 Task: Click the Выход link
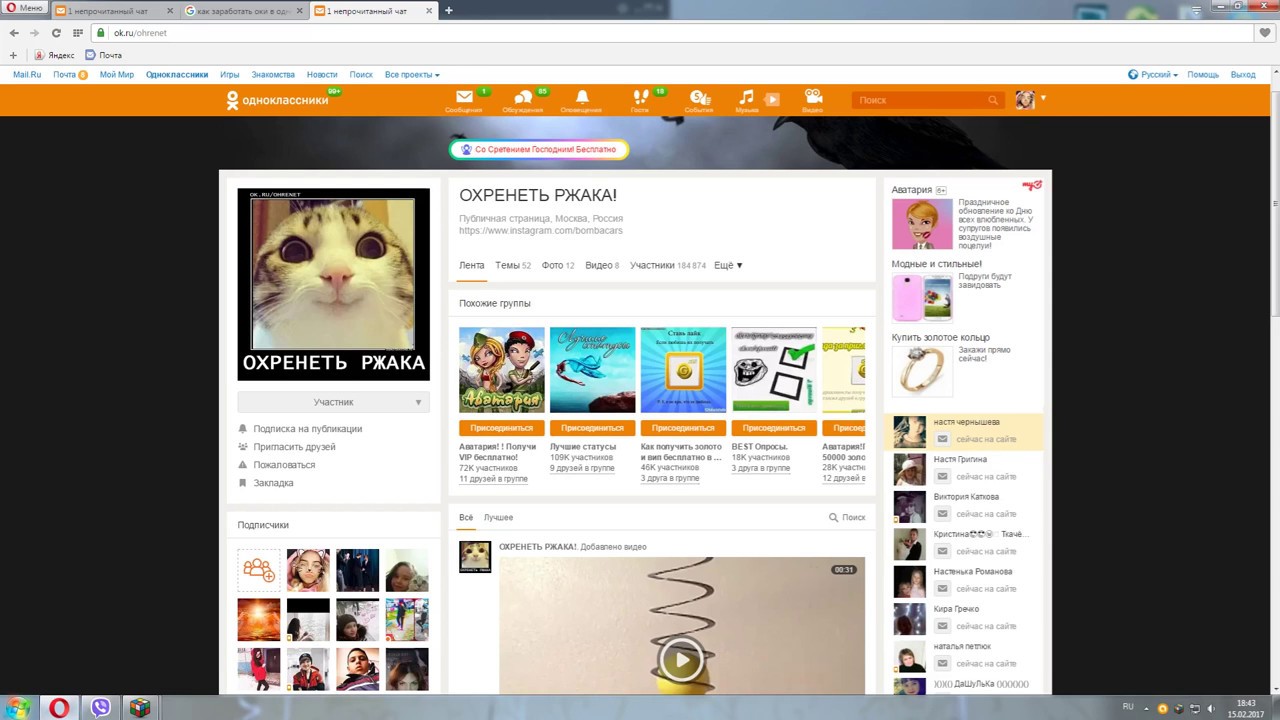point(1243,75)
